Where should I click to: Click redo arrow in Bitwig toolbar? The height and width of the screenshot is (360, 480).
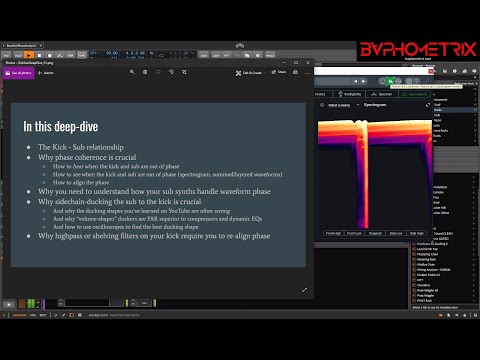click(237, 55)
